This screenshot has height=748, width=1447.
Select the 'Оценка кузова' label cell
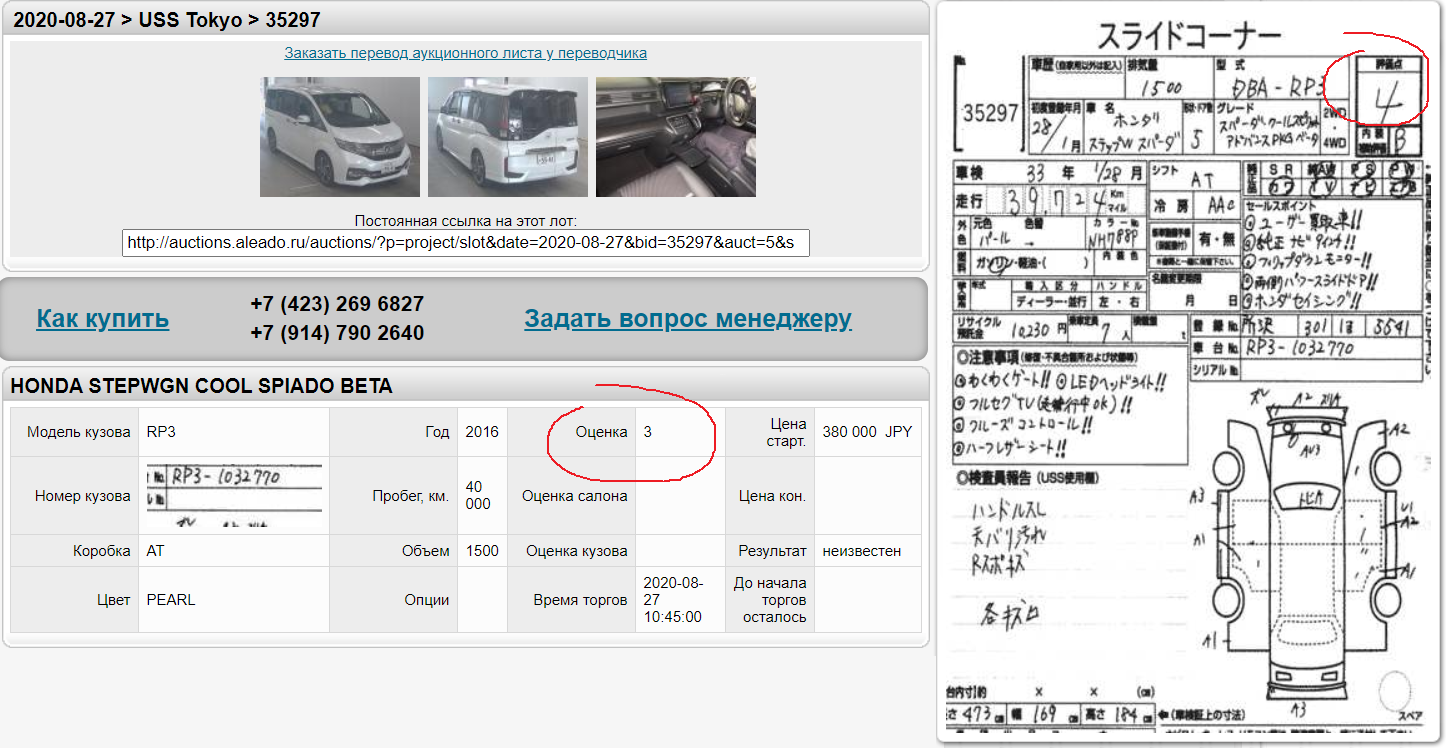pyautogui.click(x=572, y=551)
